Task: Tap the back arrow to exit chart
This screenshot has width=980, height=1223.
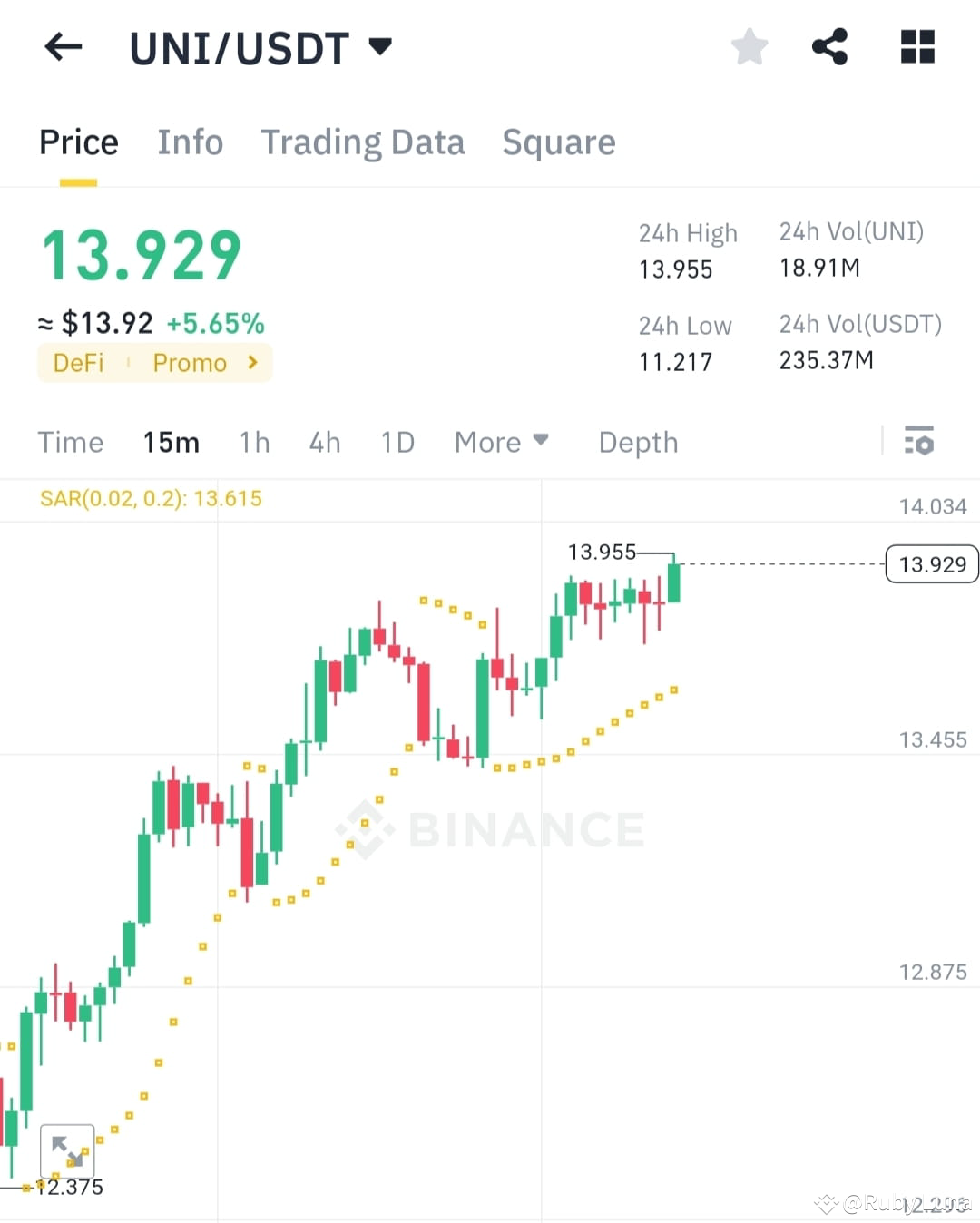Action: pyautogui.click(x=62, y=47)
